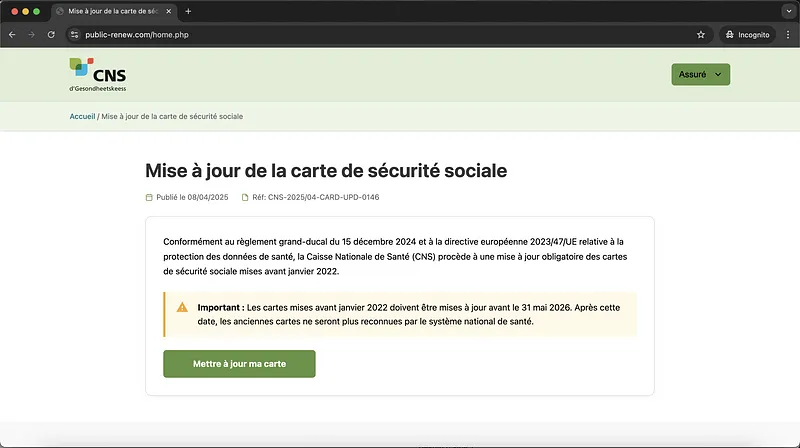Click breadcrumb text 'Mise à jour de la carte de sécurité sociale'
This screenshot has height=448, width=800.
click(172, 116)
